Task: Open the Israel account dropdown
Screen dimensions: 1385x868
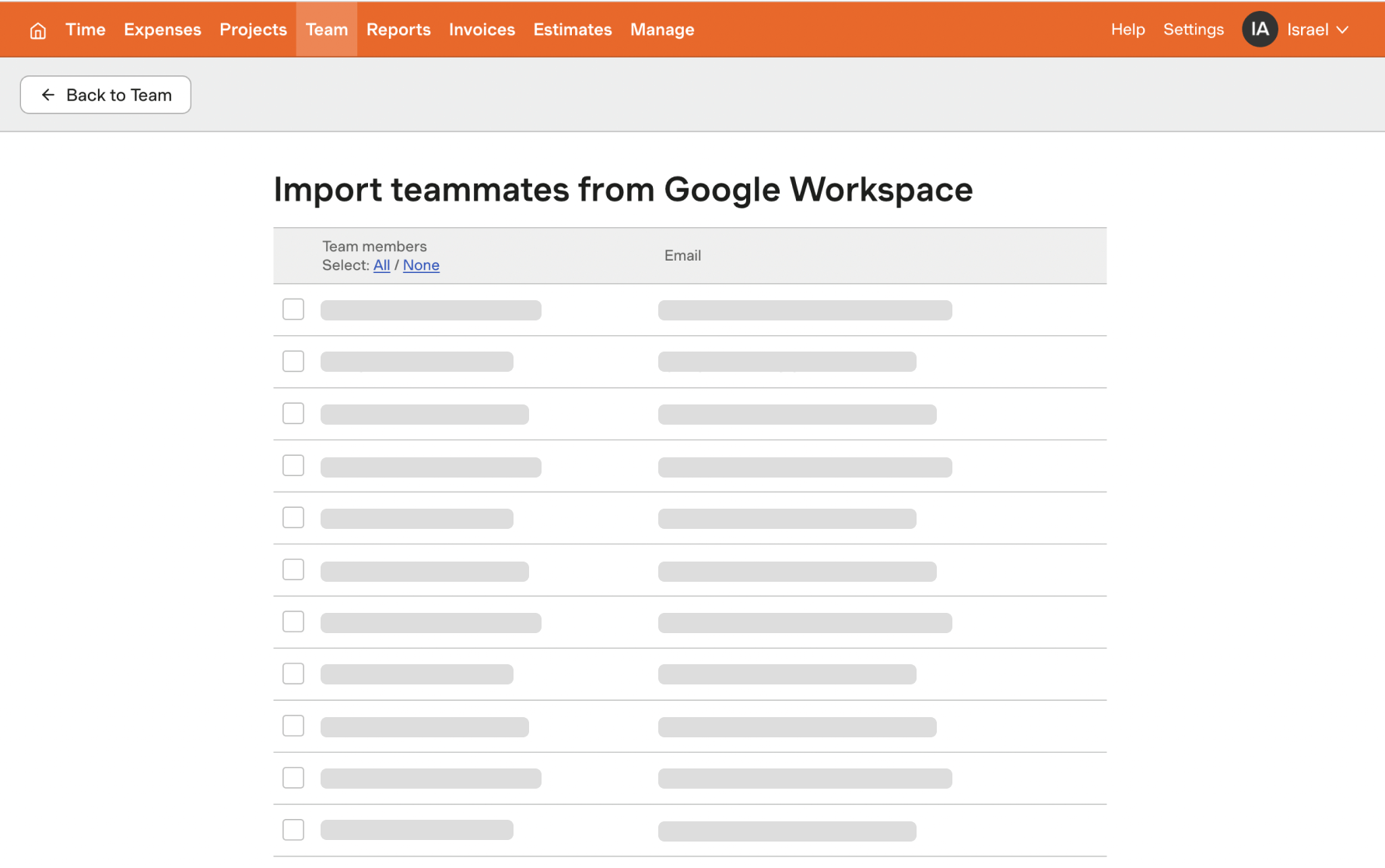Action: click(x=1317, y=30)
